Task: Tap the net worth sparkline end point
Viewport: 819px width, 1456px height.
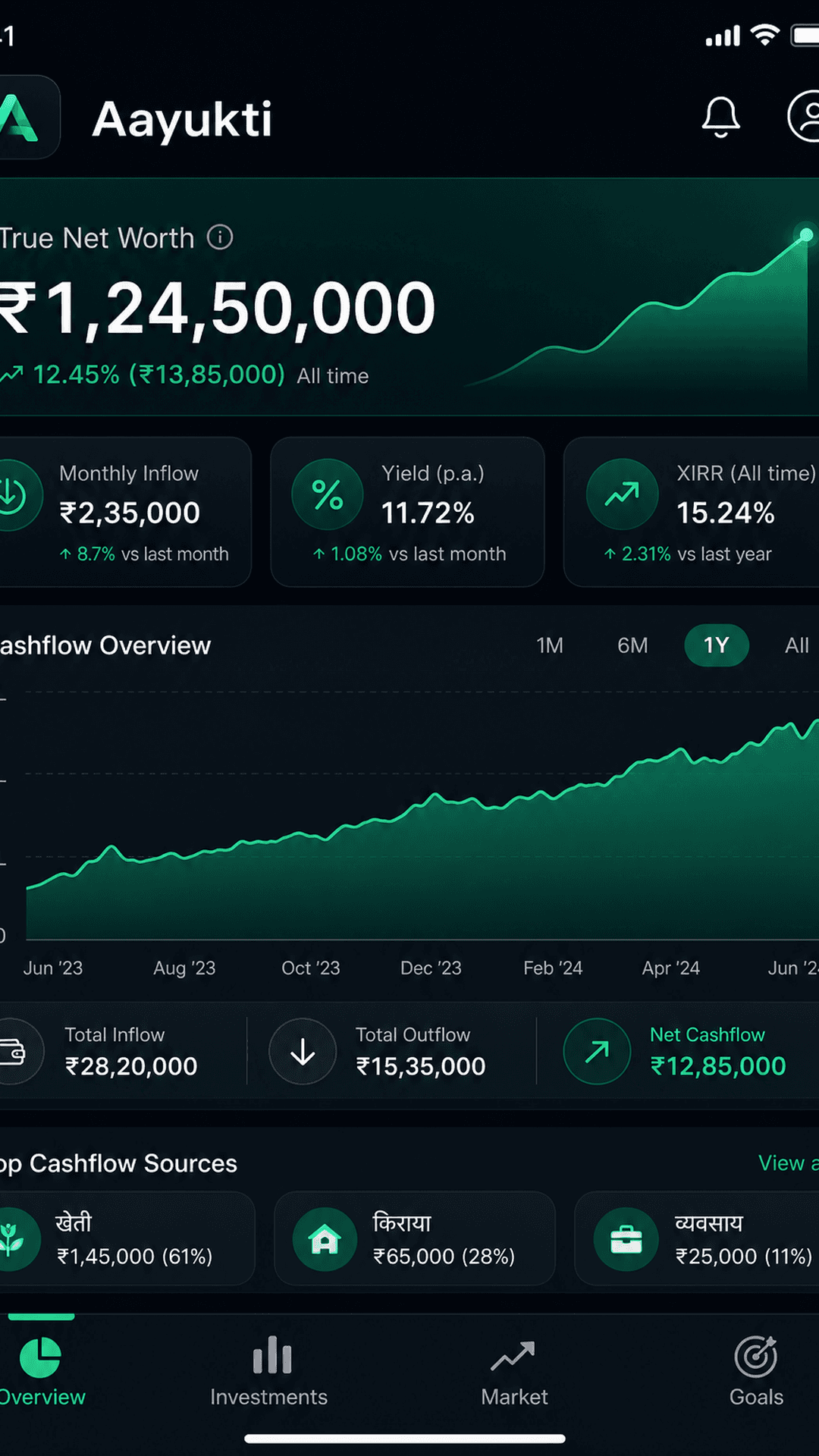Action: (806, 235)
